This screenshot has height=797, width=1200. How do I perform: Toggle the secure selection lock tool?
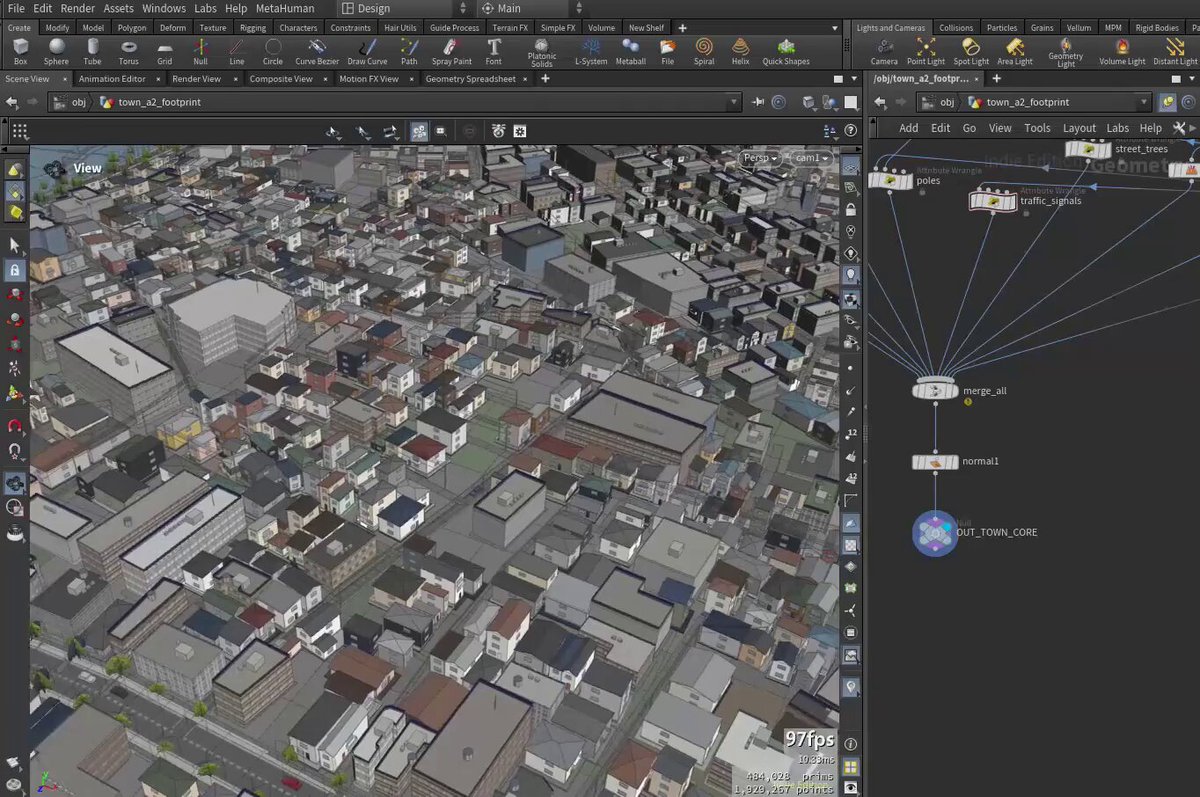15,270
